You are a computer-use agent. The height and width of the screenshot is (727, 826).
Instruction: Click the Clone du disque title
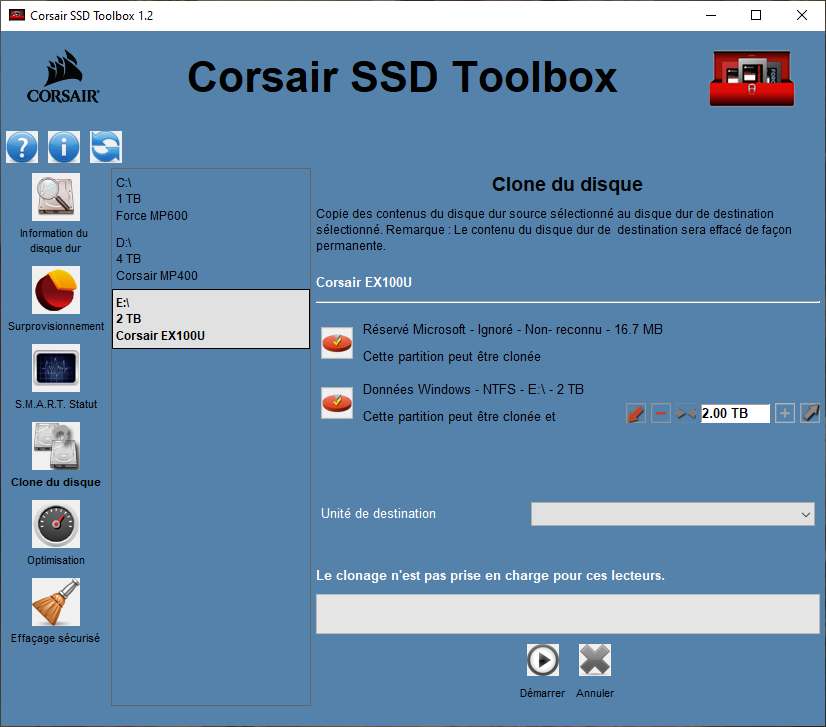(567, 184)
